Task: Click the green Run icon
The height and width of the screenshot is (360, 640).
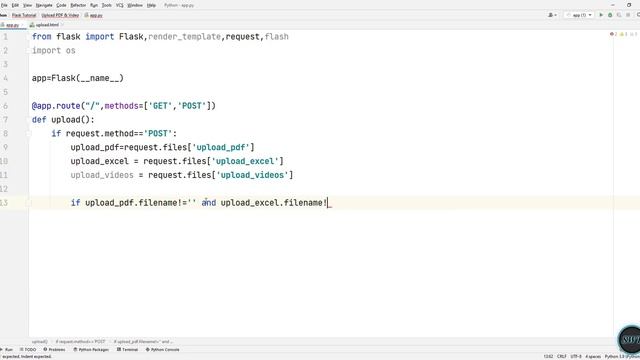Action: point(601,15)
